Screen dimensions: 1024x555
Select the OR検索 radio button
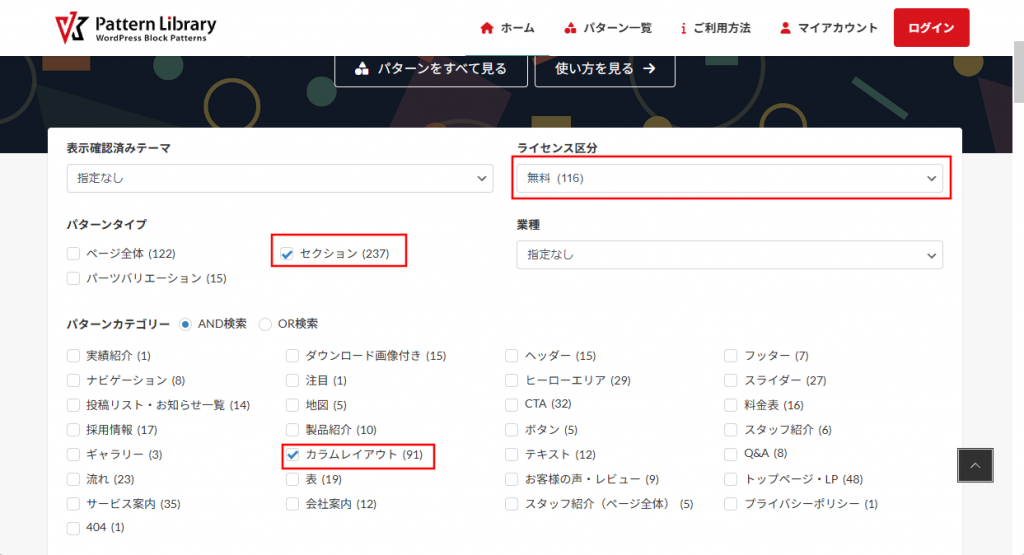pyautogui.click(x=265, y=324)
